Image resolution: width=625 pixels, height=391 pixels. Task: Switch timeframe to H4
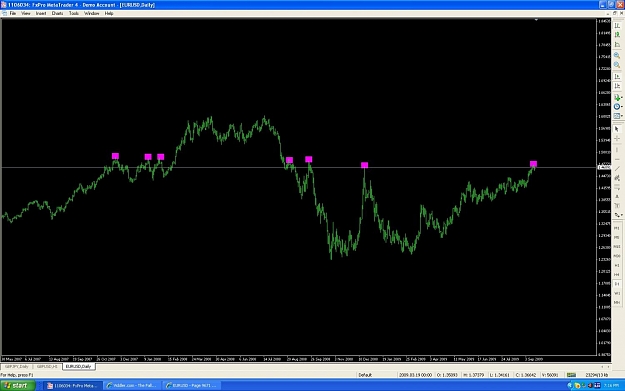[617, 274]
